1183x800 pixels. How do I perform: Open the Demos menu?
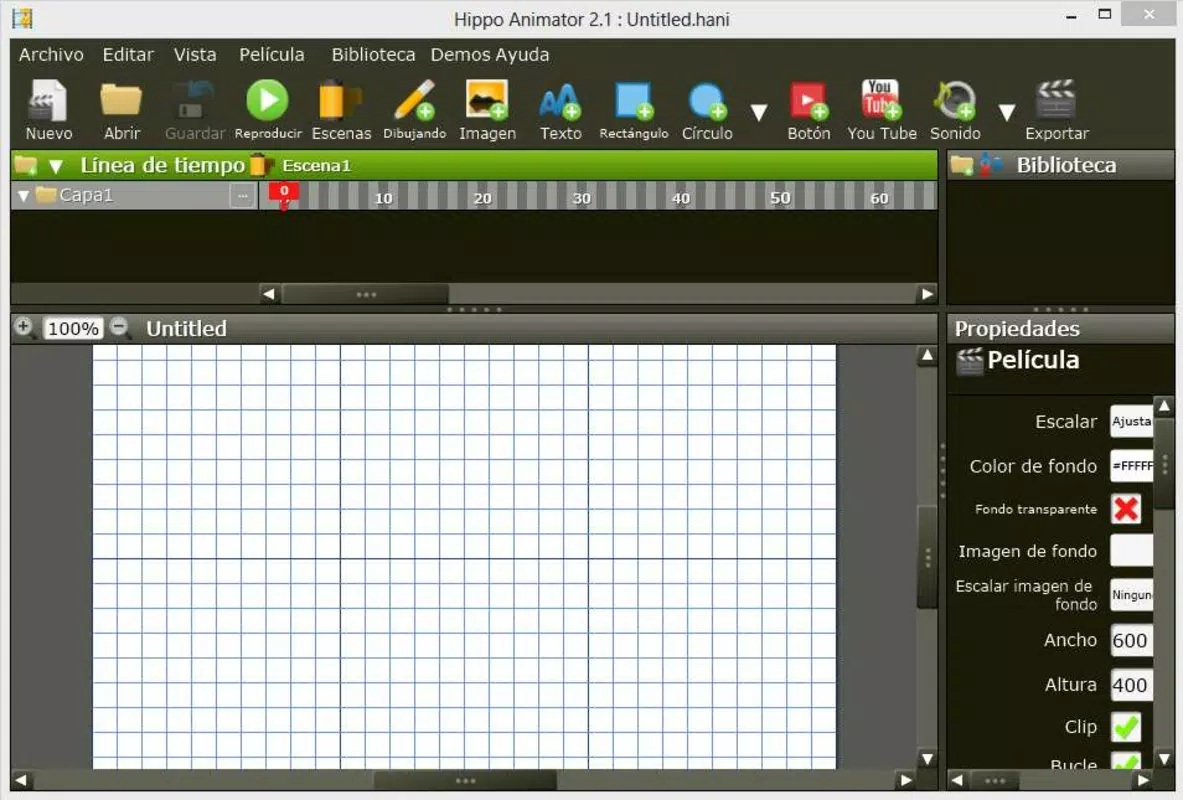(460, 54)
